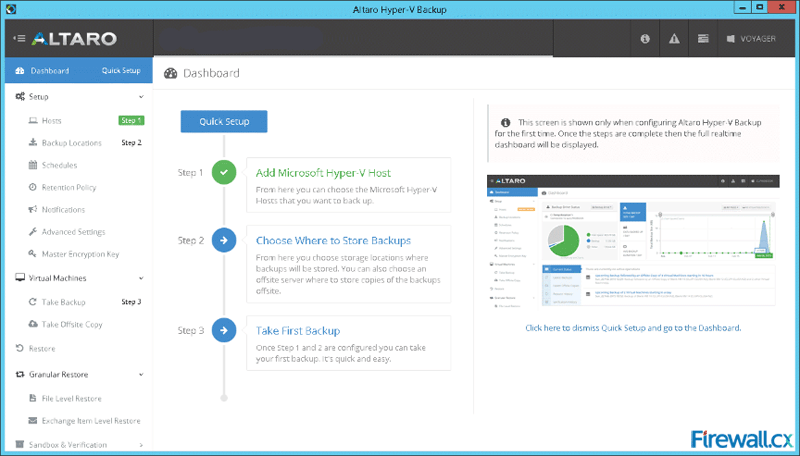Click the Retention Policy clock icon
The height and width of the screenshot is (456, 800).
coord(33,187)
